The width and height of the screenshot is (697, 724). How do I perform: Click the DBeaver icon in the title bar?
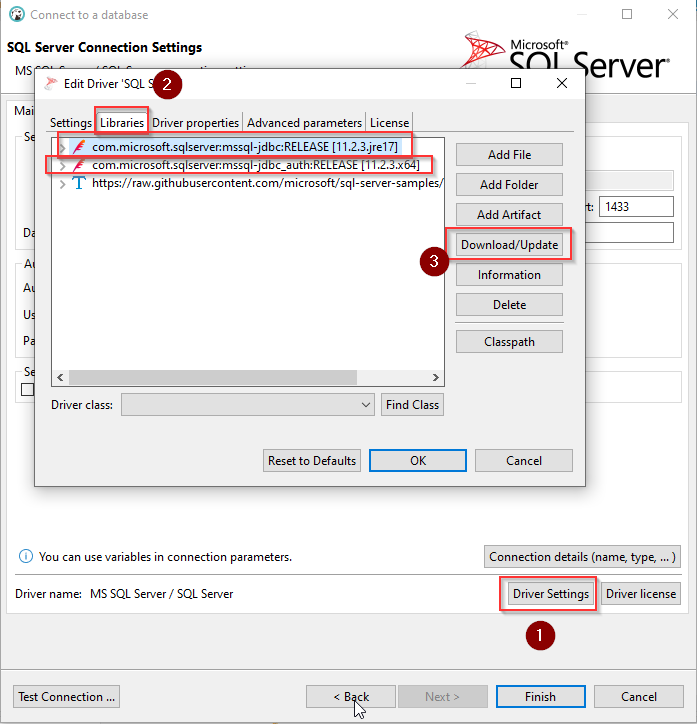click(x=17, y=14)
